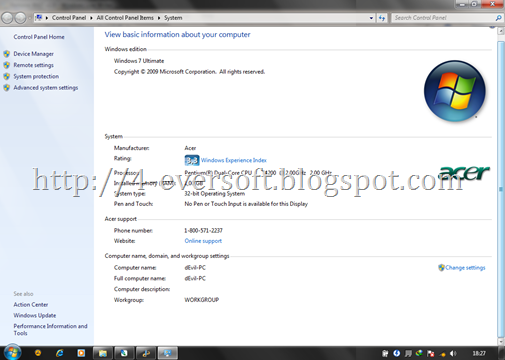The image size is (505, 360).
Task: Click the taskbar clock showing 18:27
Action: tap(479, 353)
